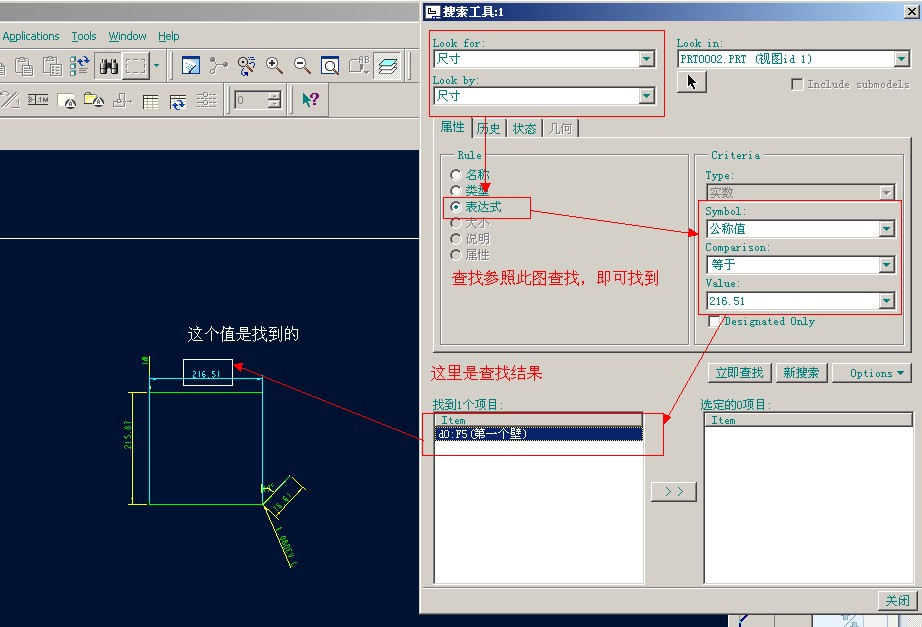Click the sliders settings icon
922x627 pixels.
coord(206,101)
